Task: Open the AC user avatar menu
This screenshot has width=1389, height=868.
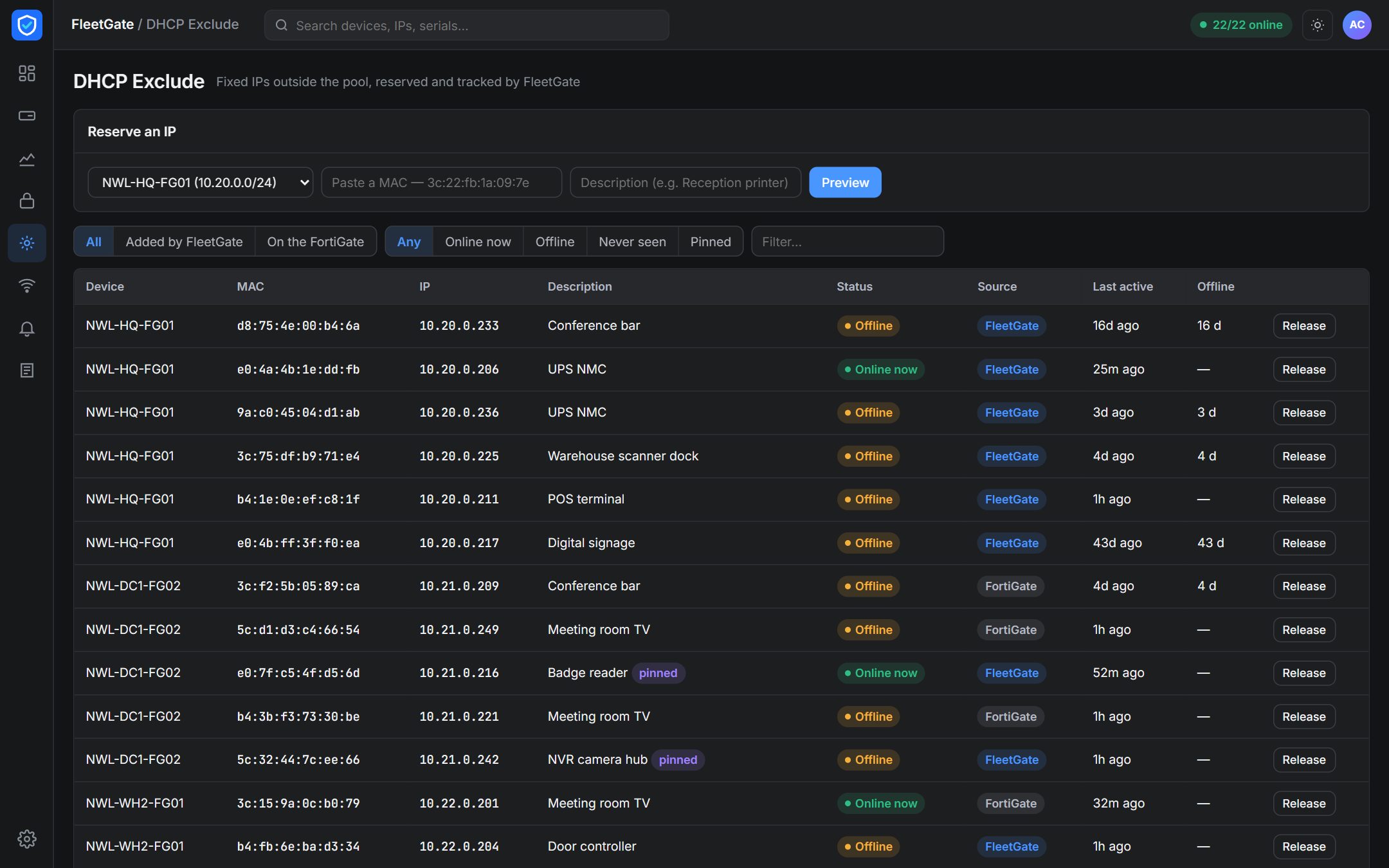Action: pos(1357,25)
